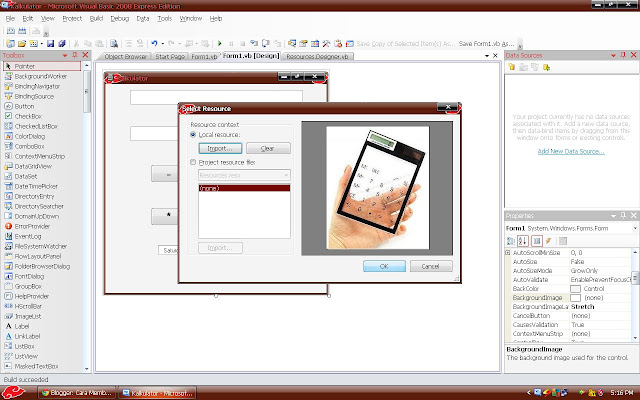
Task: Click Cancel in Select Resource dialog
Action: [x=431, y=266]
